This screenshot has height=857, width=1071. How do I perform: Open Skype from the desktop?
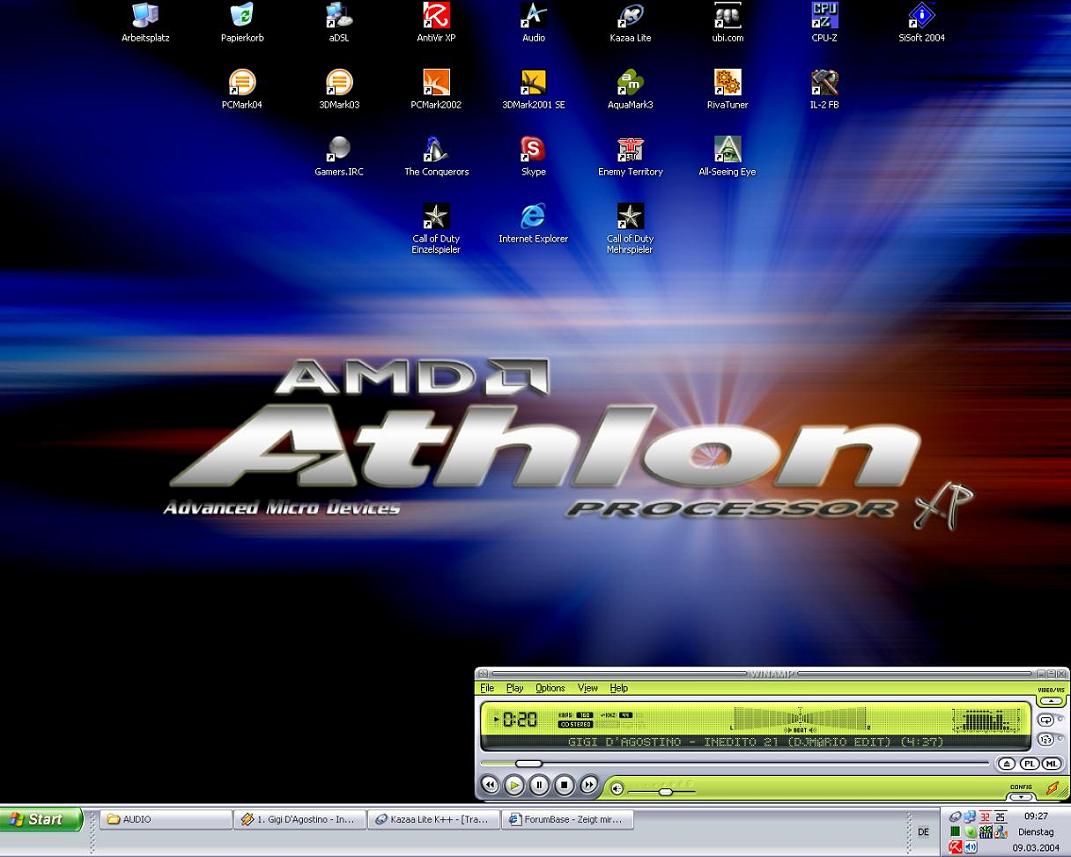click(533, 156)
